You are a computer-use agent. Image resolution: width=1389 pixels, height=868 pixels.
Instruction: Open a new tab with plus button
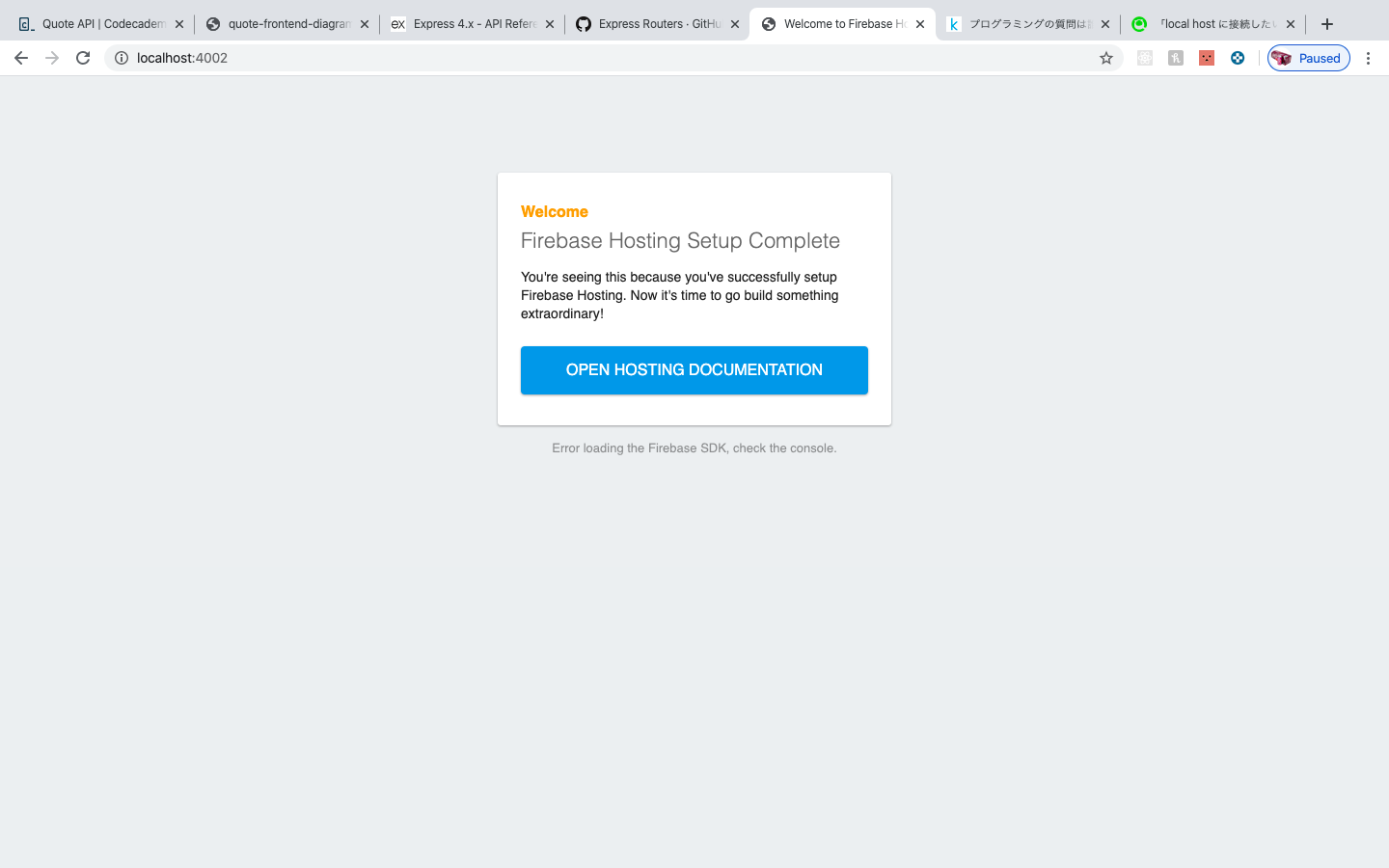(x=1327, y=24)
